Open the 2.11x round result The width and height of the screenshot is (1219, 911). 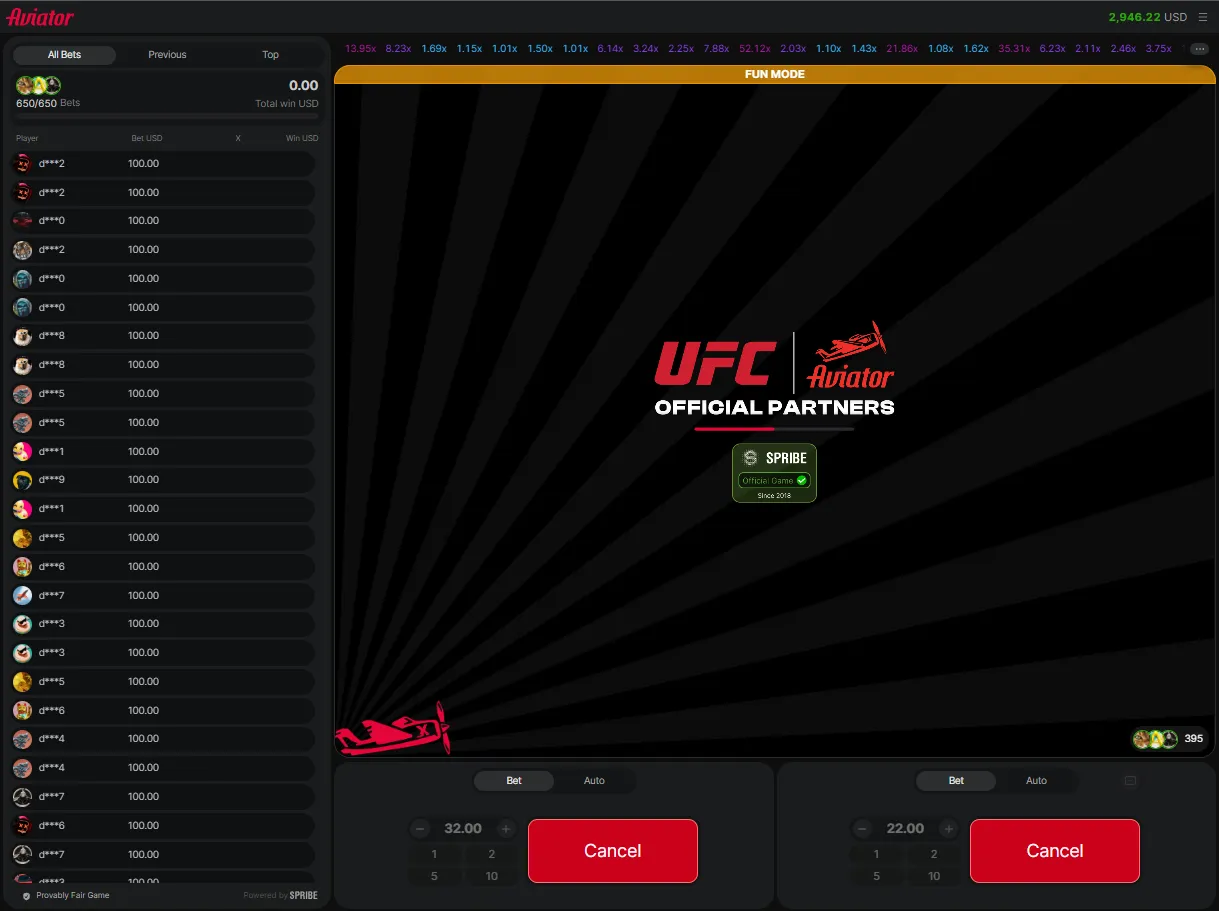tap(1088, 49)
